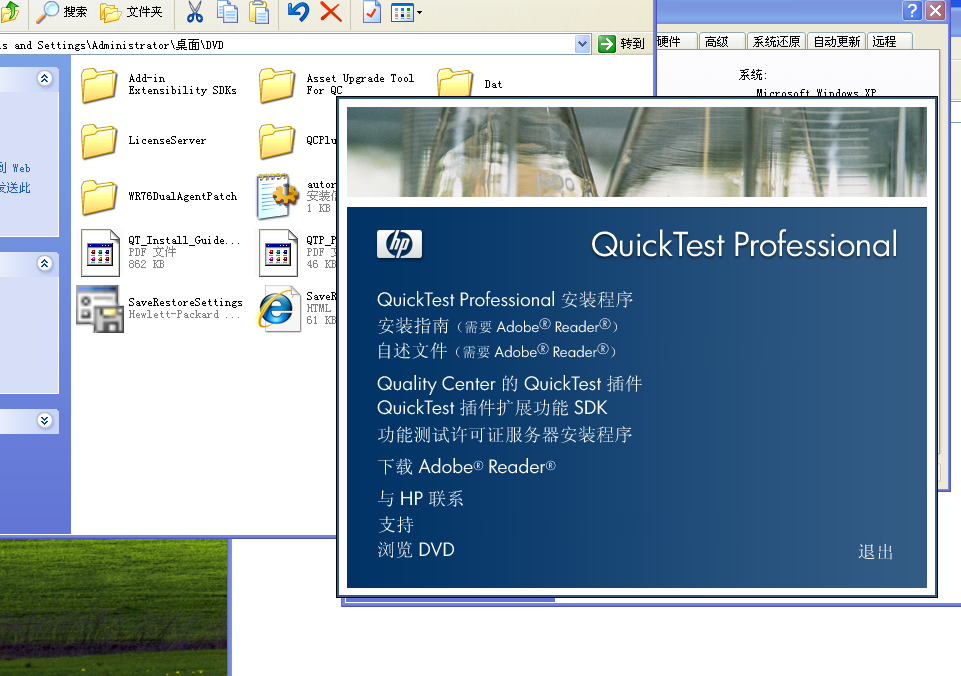Click 下载 Adobe Reader link
The width and height of the screenshot is (961, 676).
pos(466,467)
